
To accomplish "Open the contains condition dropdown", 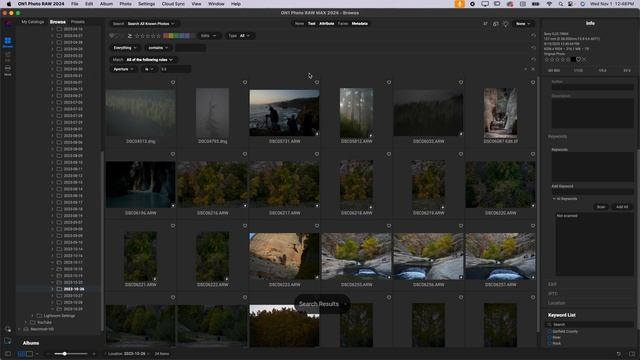I will pos(158,48).
